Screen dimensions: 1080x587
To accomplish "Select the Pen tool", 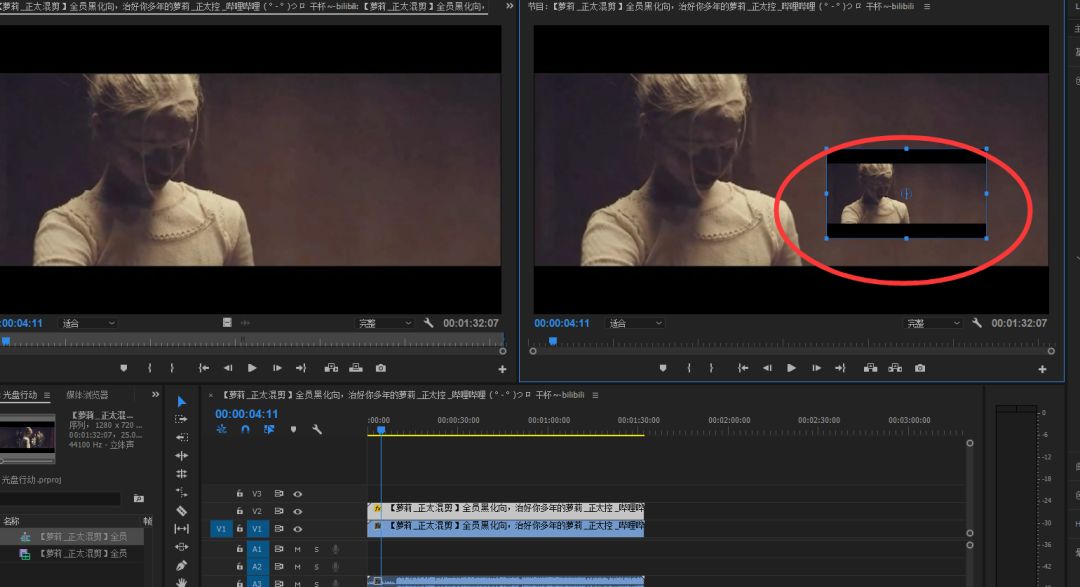I will coord(182,566).
